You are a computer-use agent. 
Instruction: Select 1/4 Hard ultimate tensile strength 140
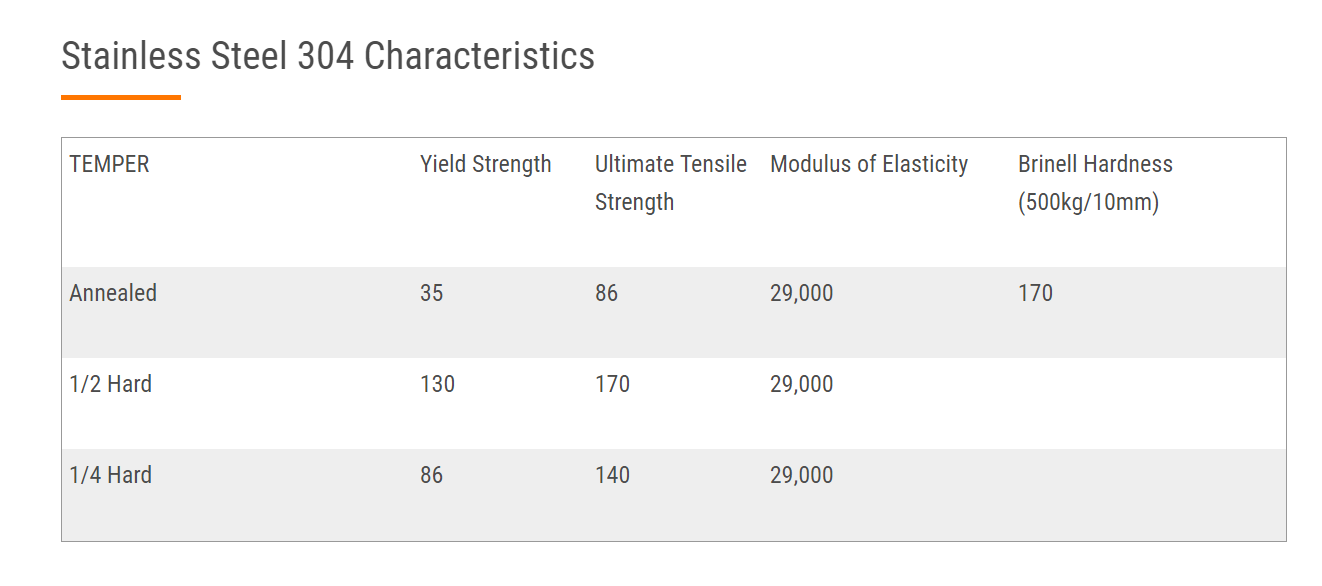(612, 475)
